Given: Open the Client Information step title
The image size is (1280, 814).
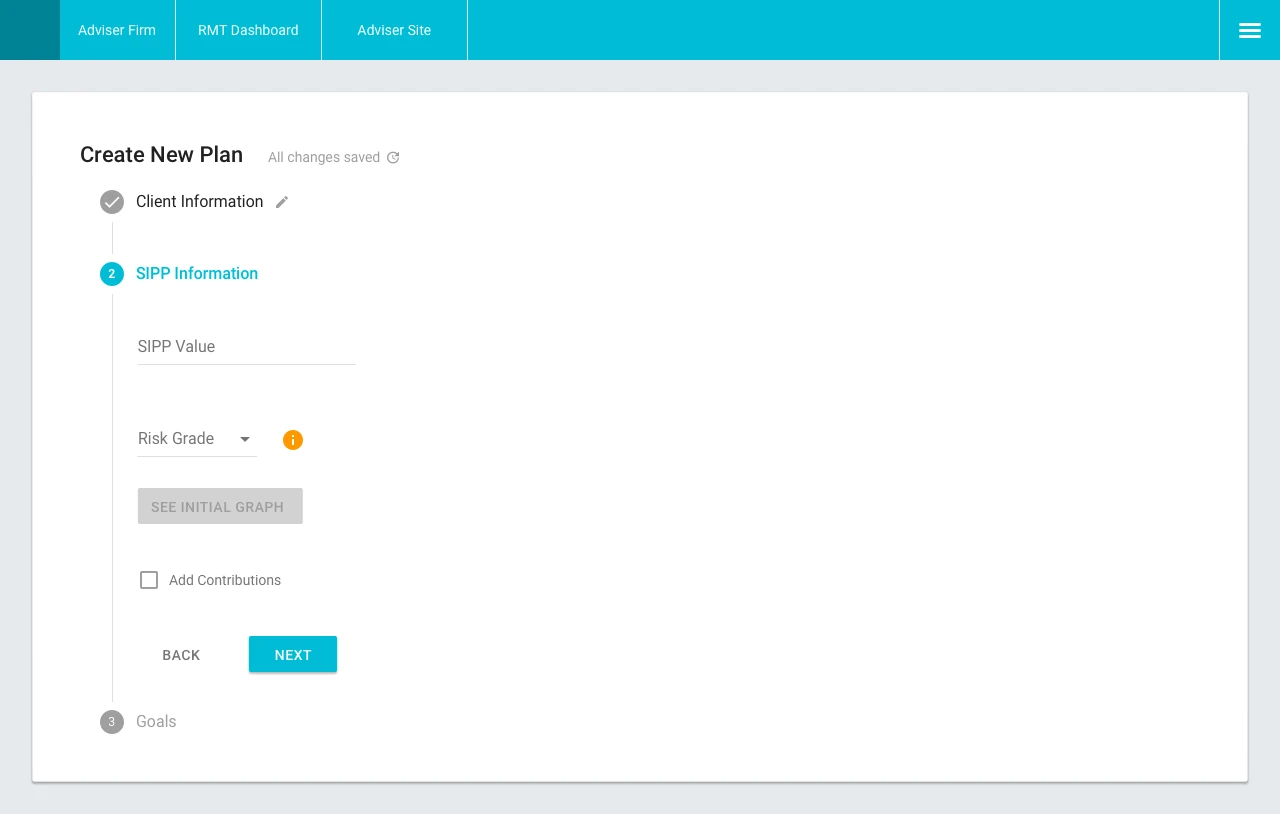Looking at the screenshot, I should click(200, 202).
